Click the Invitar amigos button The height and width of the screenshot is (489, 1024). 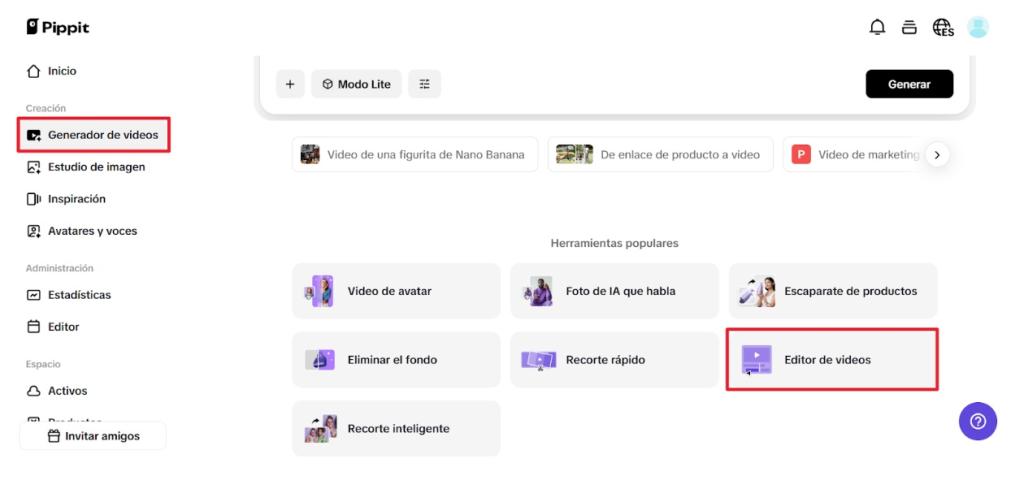tap(93, 436)
